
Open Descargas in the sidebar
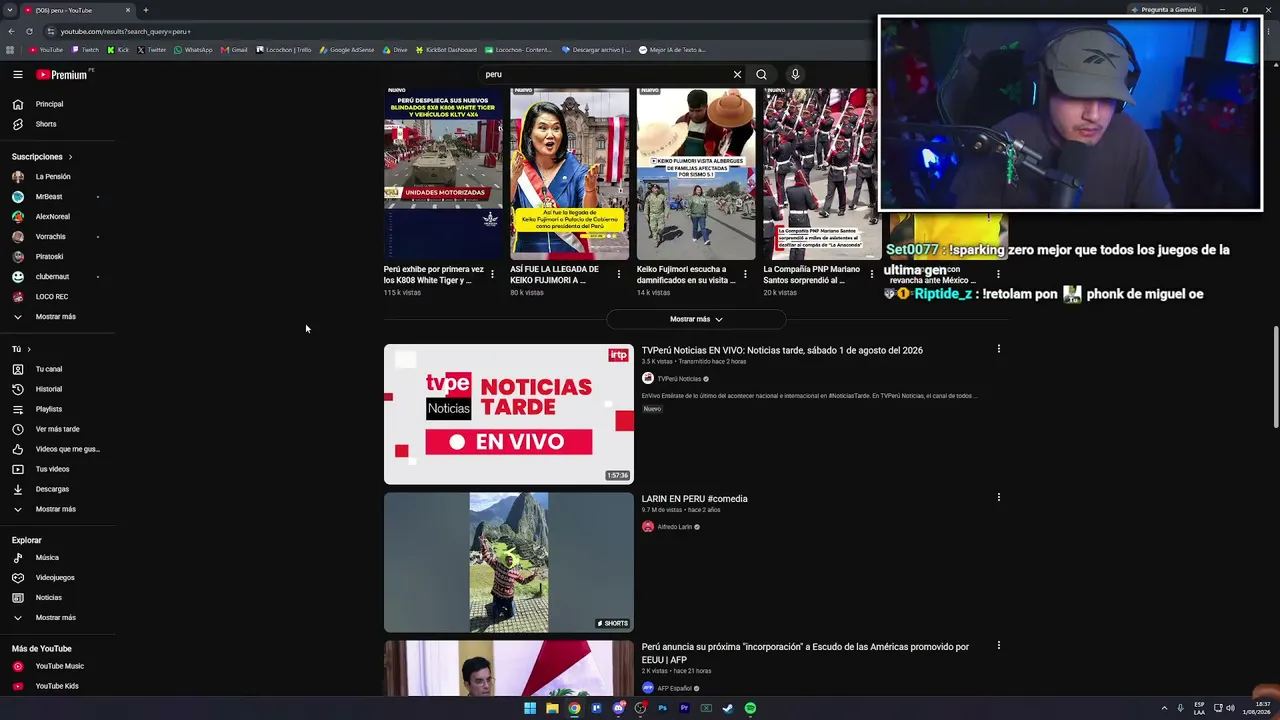click(x=52, y=489)
